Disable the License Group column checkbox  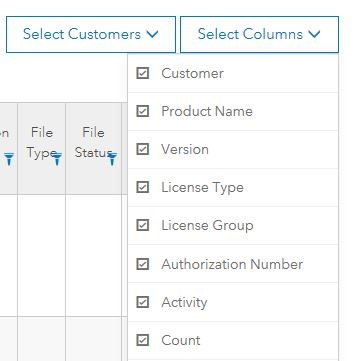(143, 225)
